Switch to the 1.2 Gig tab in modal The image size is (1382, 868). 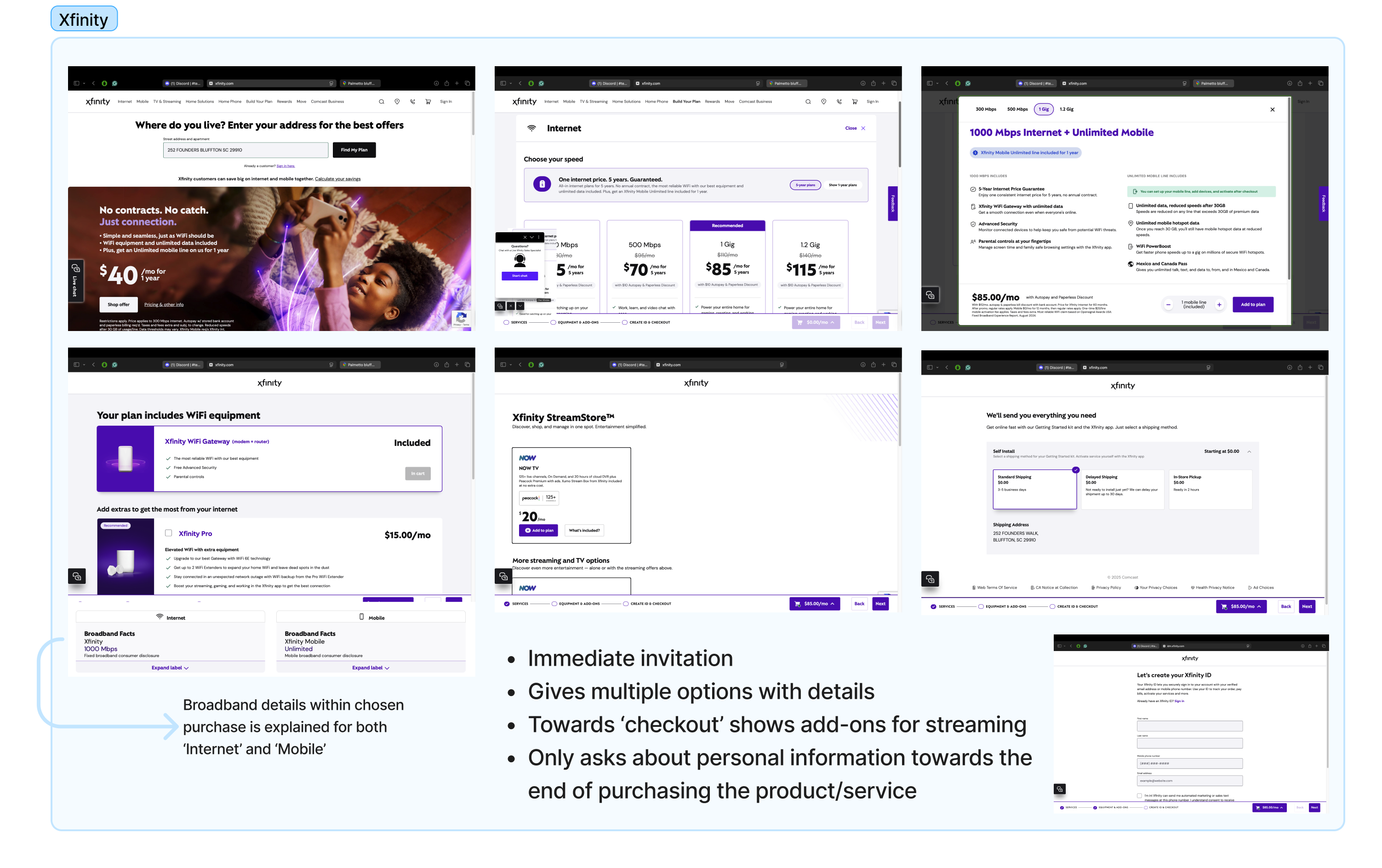pos(1066,109)
